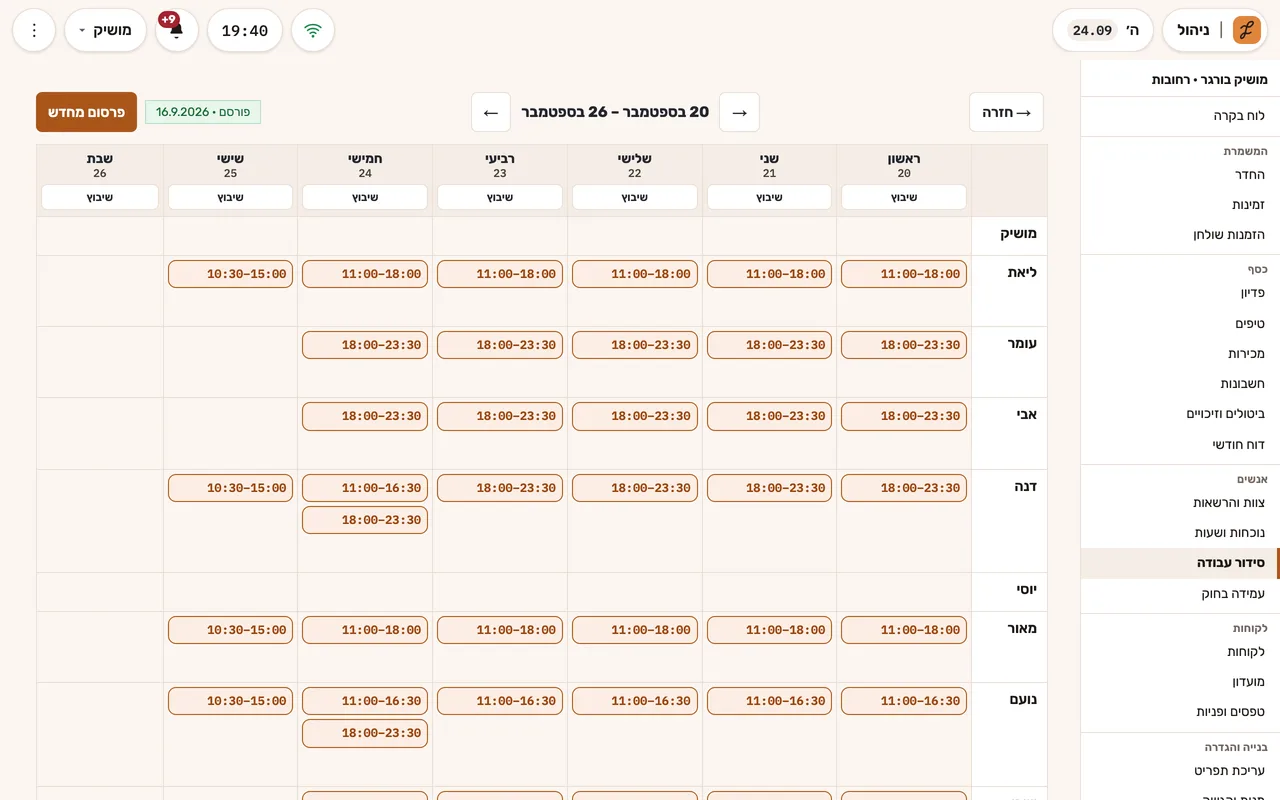Open טפסים ופניות in the sidebar
The image size is (1280, 800).
(1180, 712)
